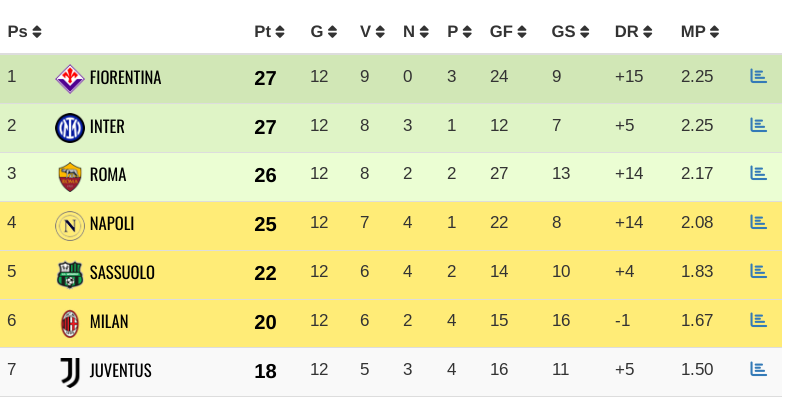
Task: Sort the table by Ps column
Action: pos(24,32)
